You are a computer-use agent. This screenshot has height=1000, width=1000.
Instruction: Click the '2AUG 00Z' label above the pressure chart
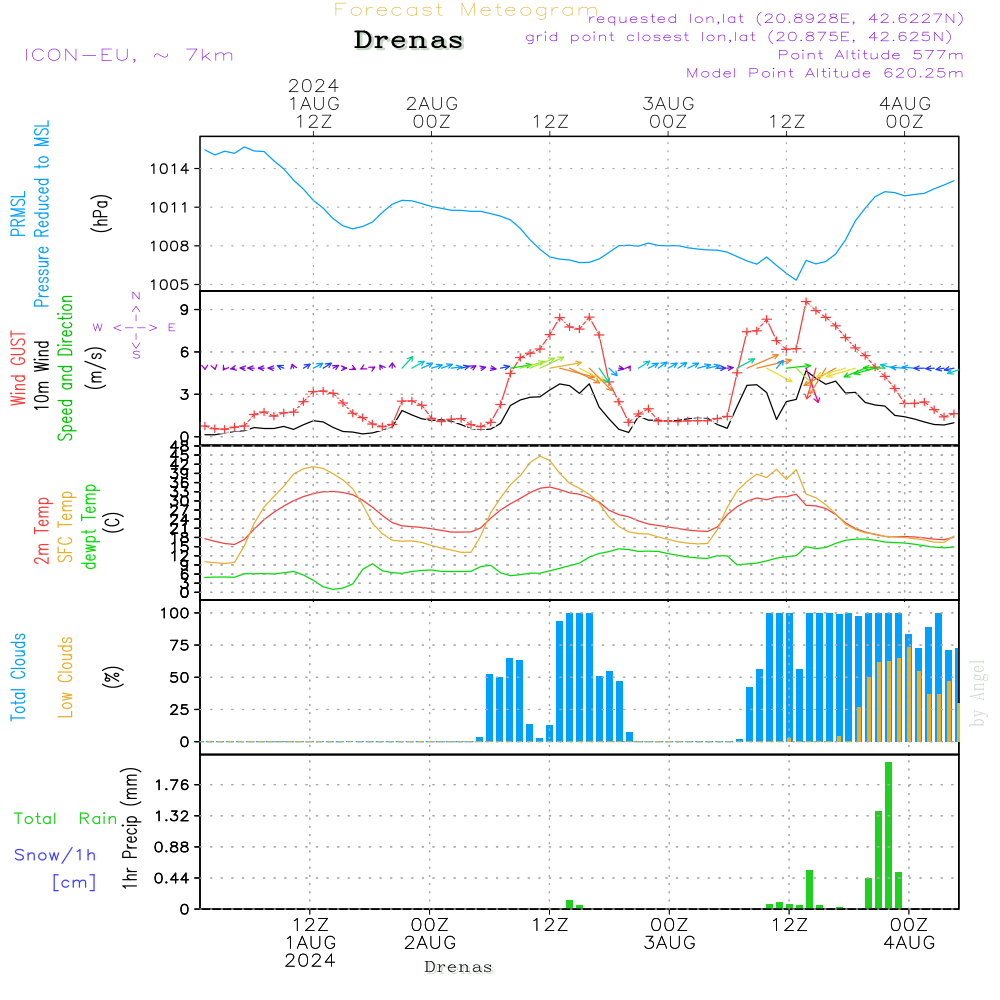pos(432,112)
